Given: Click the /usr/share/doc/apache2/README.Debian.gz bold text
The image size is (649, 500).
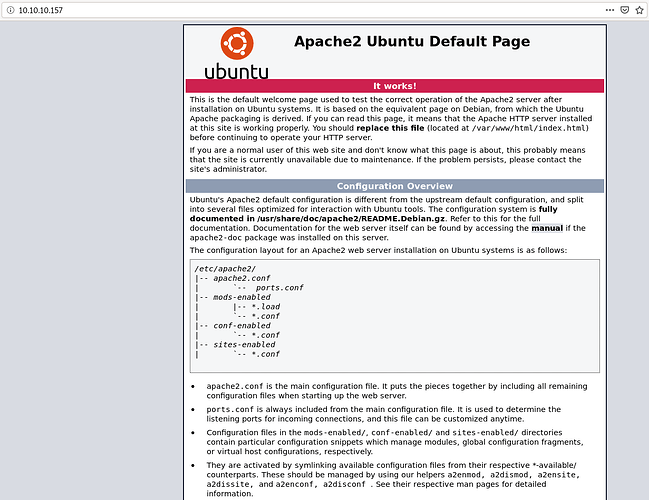Looking at the screenshot, I should [351, 219].
